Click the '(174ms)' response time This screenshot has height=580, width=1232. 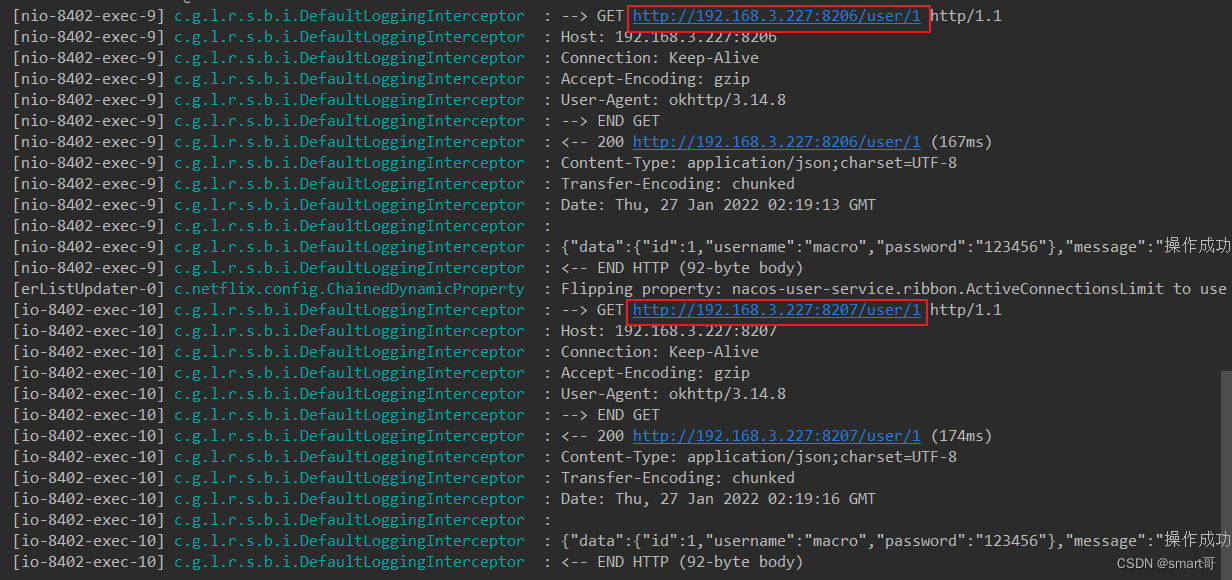point(961,436)
